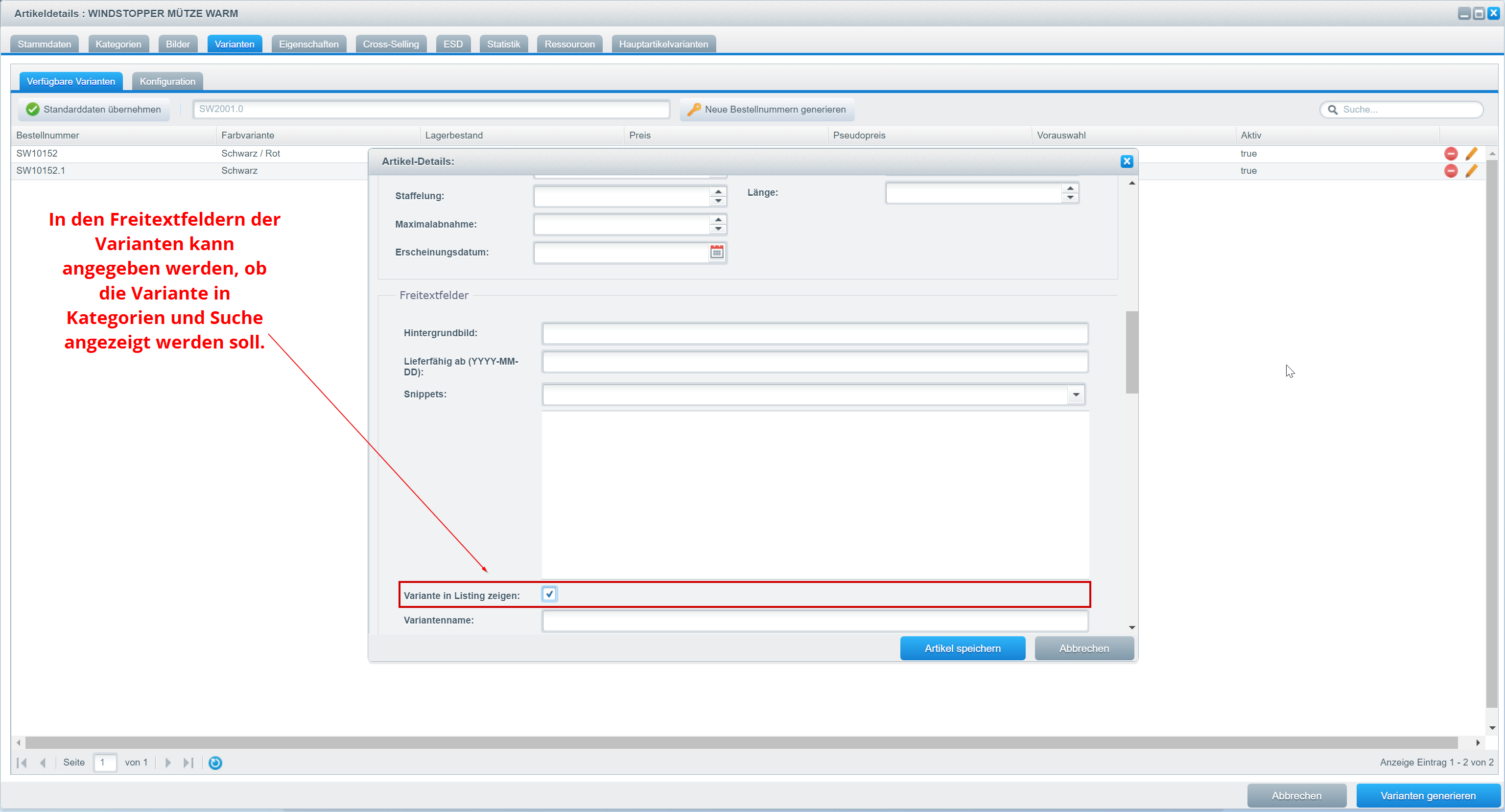Delete variant SW10152.1 with red icon

[1450, 171]
